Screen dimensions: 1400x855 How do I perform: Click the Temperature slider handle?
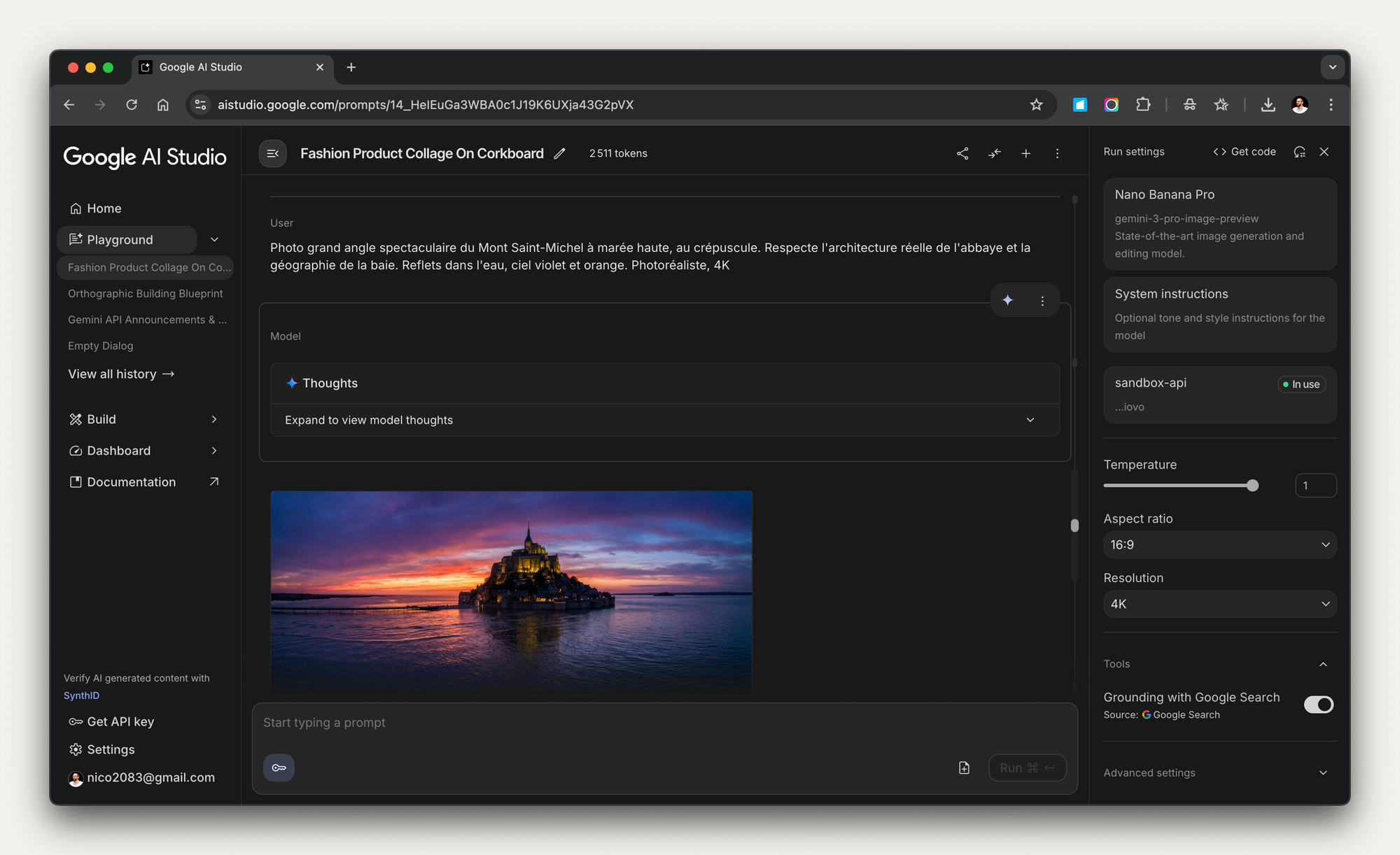(x=1252, y=486)
